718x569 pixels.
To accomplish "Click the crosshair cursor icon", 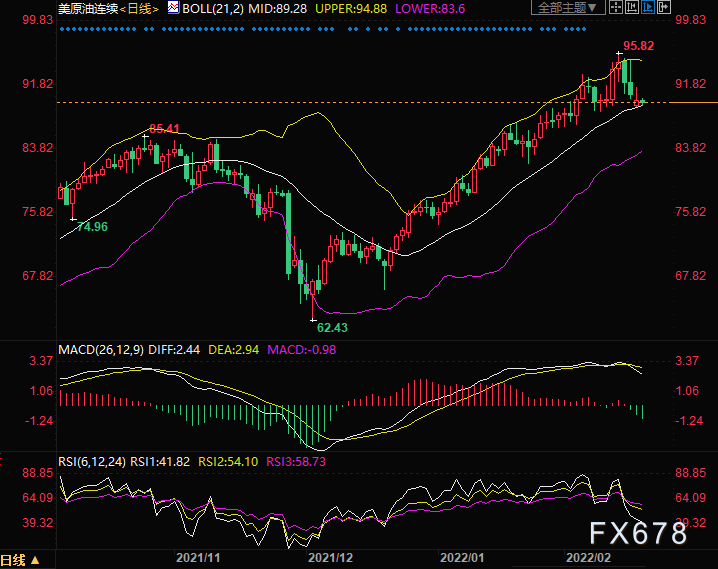I will pos(616,7).
